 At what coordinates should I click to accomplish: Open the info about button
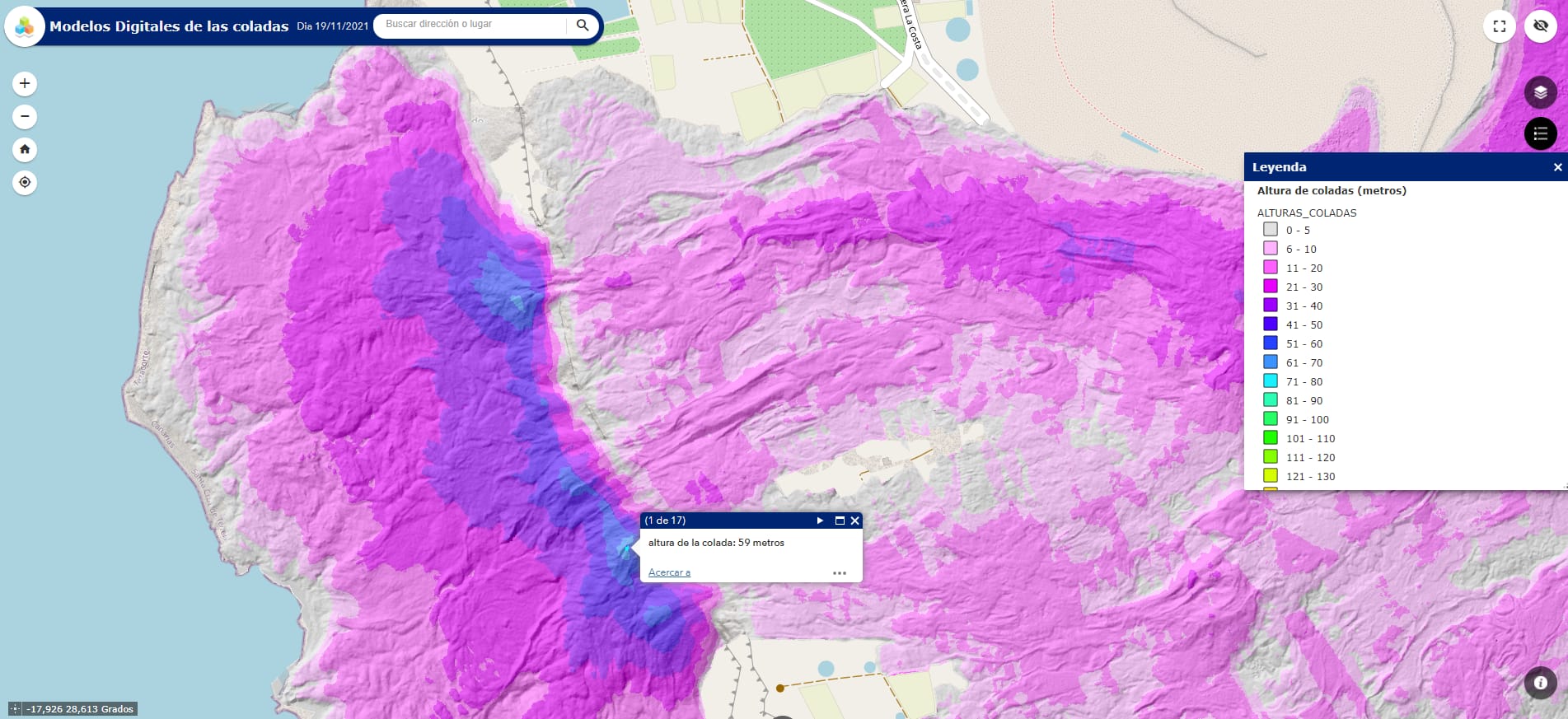pyautogui.click(x=1540, y=682)
